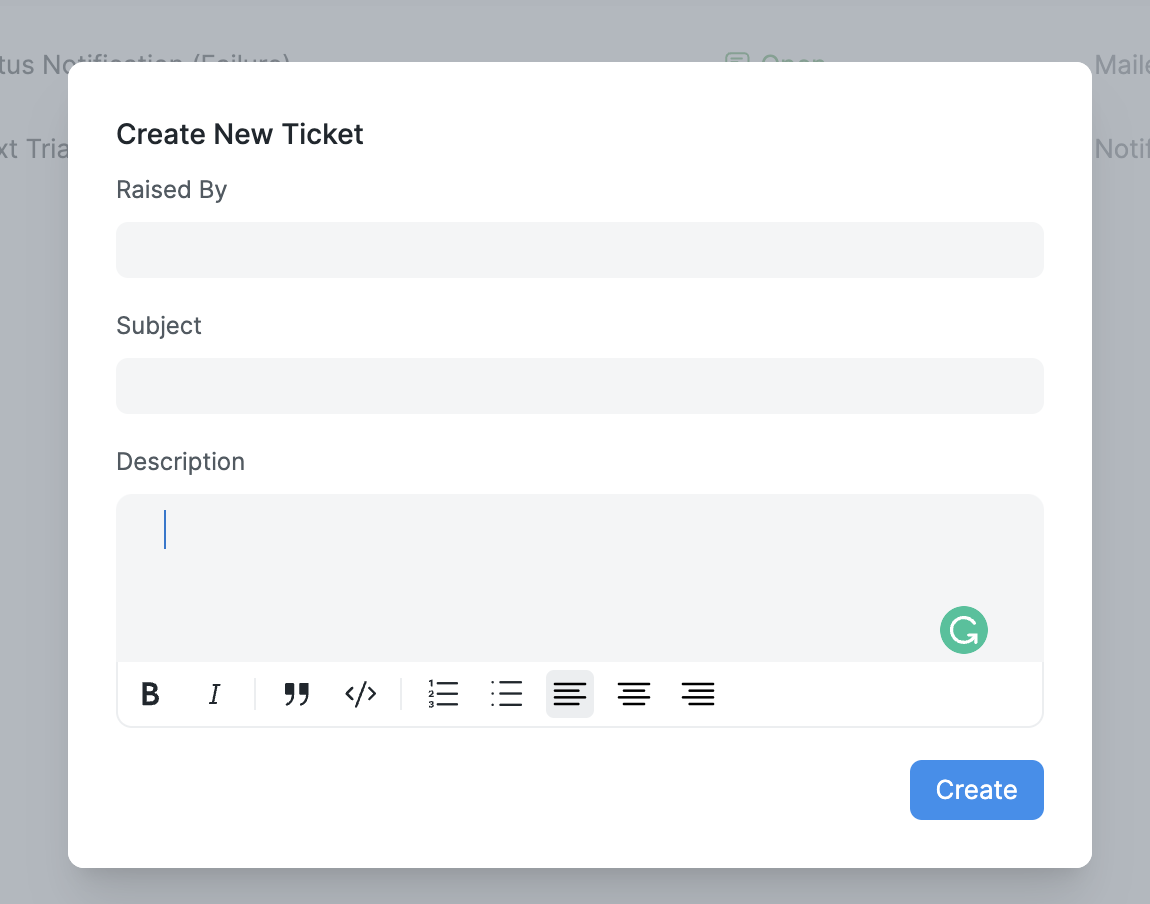This screenshot has width=1150, height=904.
Task: Click the Create New Ticket title
Action: tap(239, 134)
